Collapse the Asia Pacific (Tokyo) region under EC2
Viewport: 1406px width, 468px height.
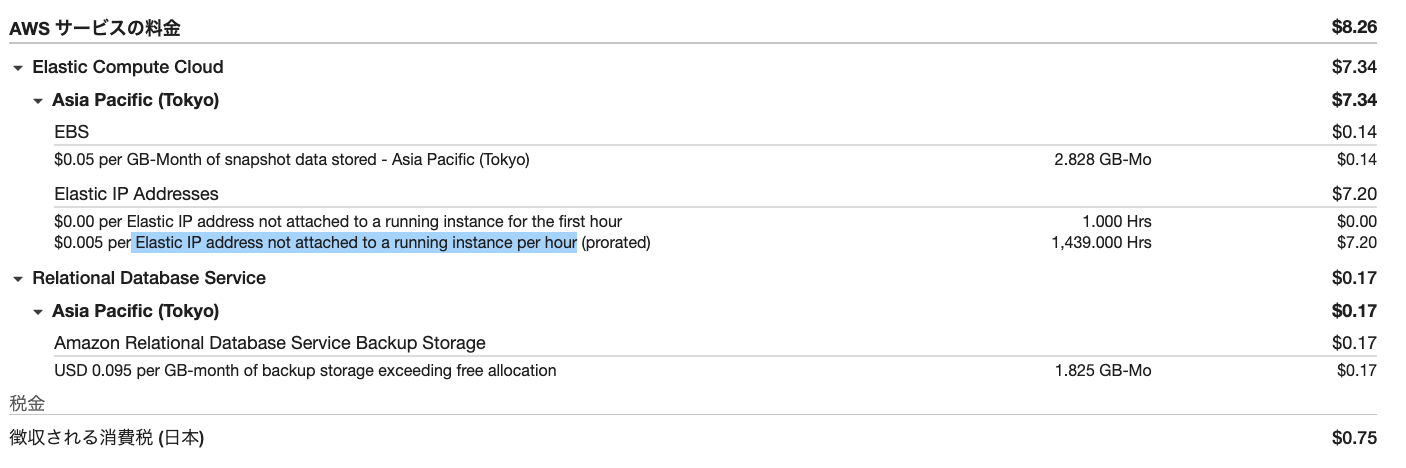click(x=38, y=101)
